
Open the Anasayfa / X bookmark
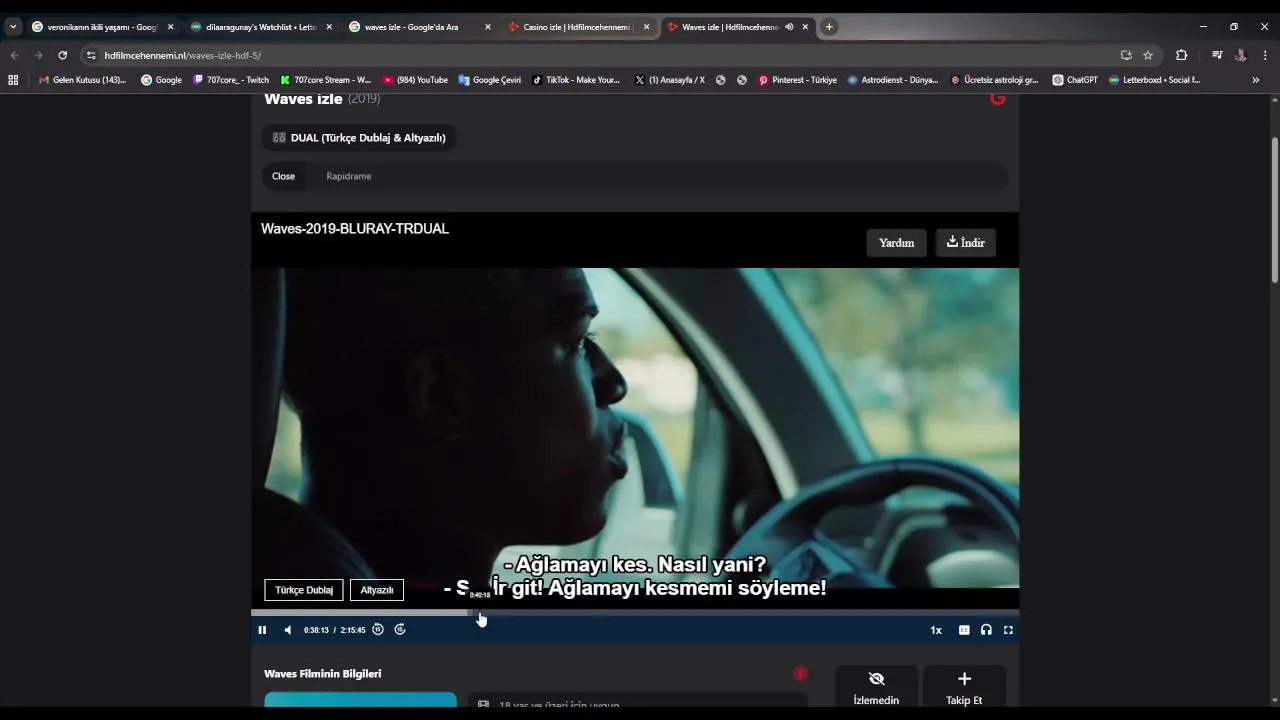click(670, 80)
